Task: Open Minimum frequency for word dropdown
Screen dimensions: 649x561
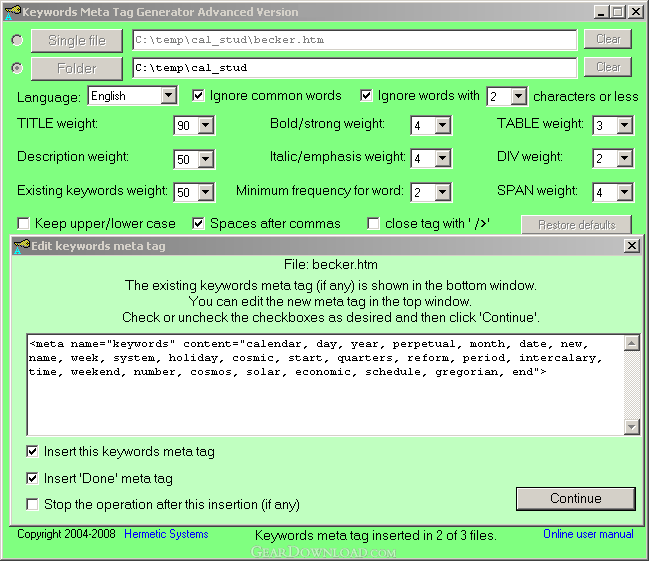Action: tap(443, 192)
